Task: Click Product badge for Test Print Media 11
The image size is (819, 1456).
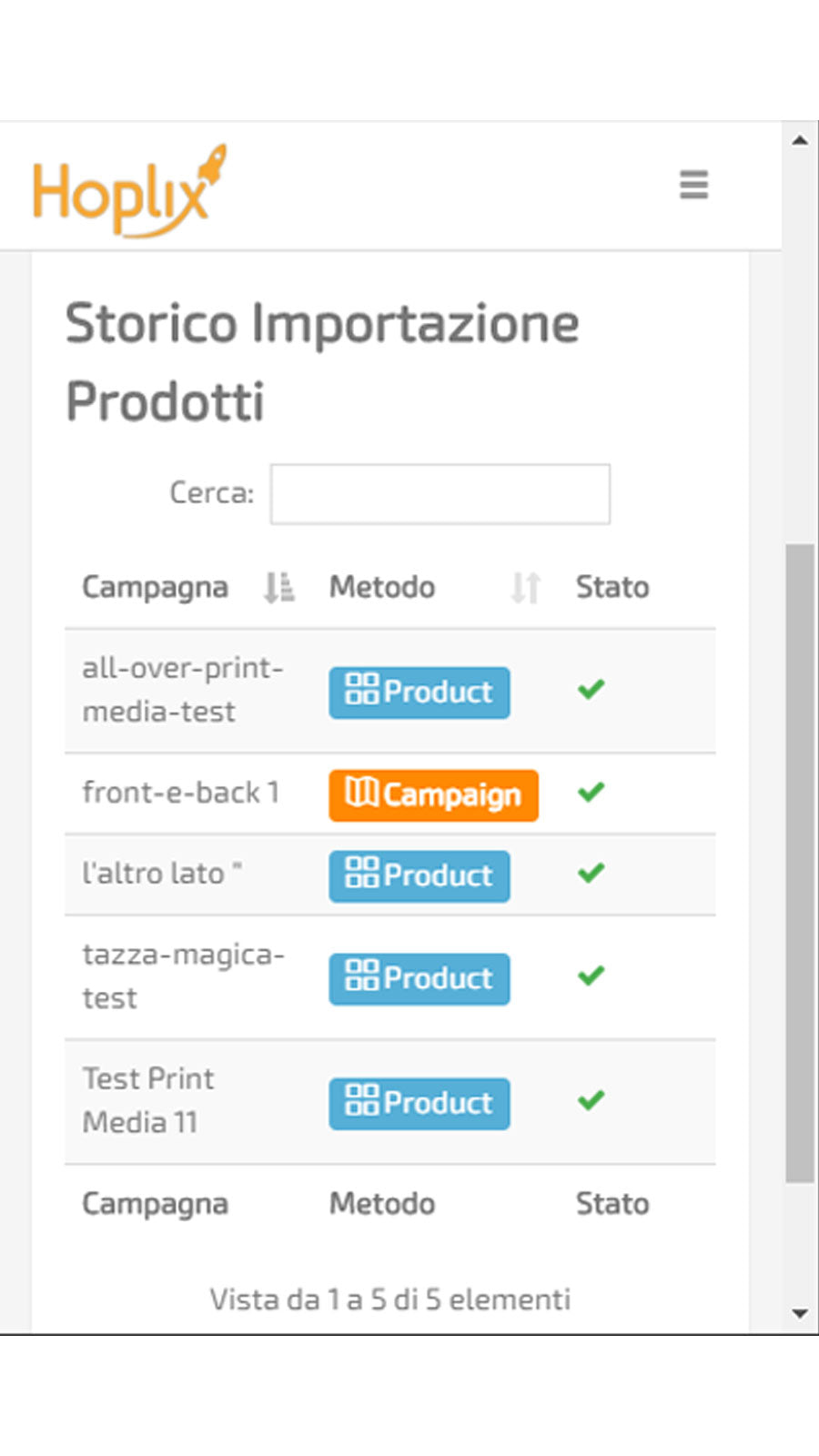Action: tap(420, 1104)
